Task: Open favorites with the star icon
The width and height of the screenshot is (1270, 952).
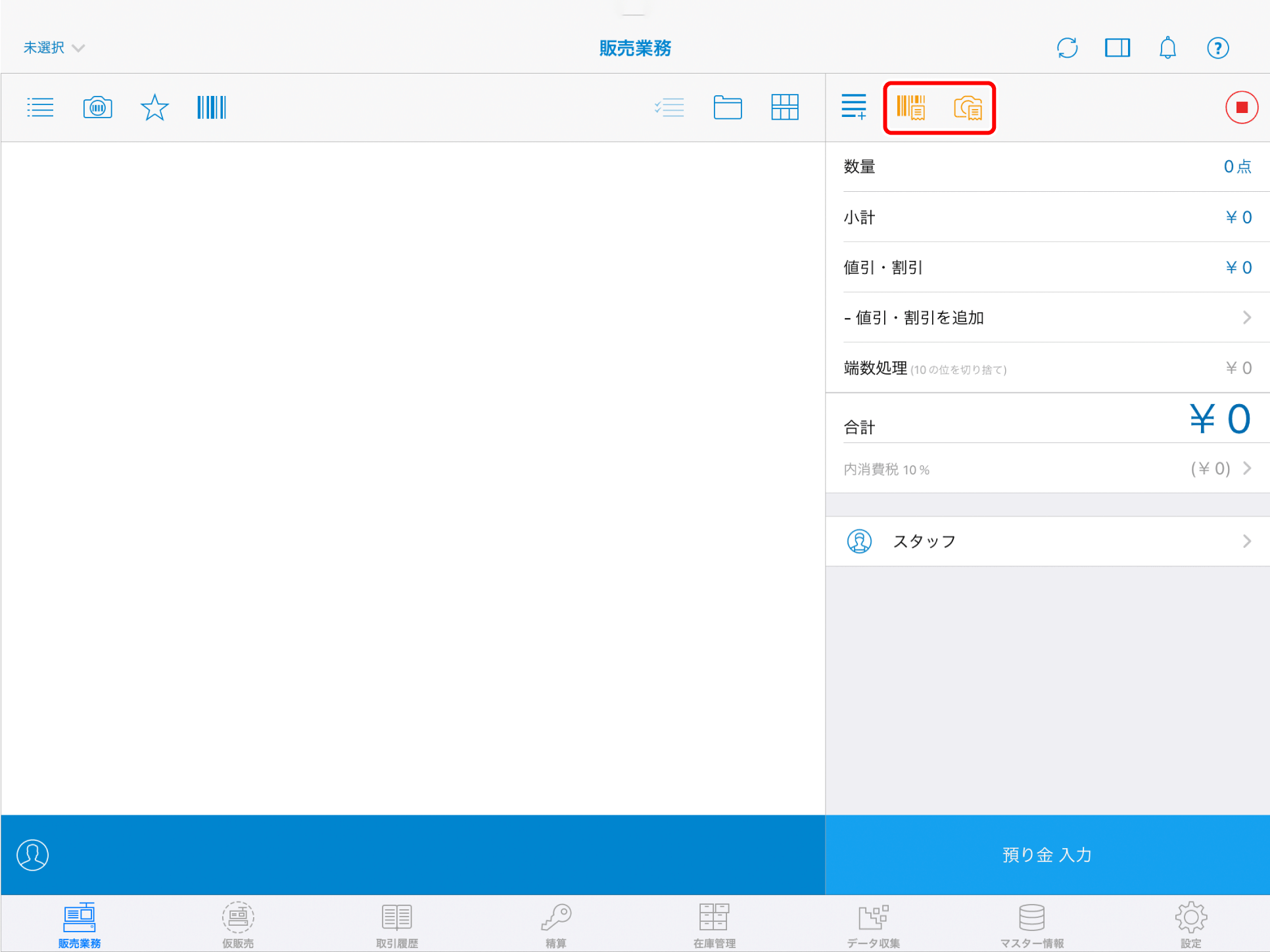Action: coord(154,107)
